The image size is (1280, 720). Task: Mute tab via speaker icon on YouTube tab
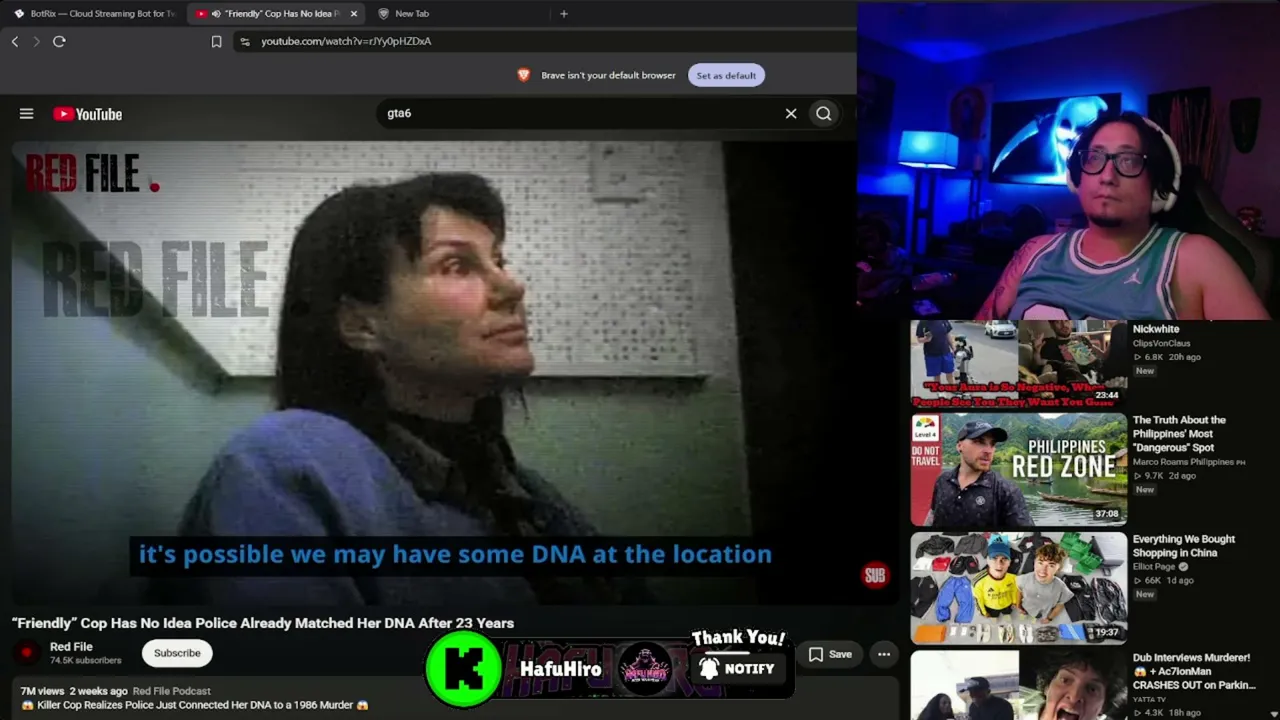pos(216,14)
